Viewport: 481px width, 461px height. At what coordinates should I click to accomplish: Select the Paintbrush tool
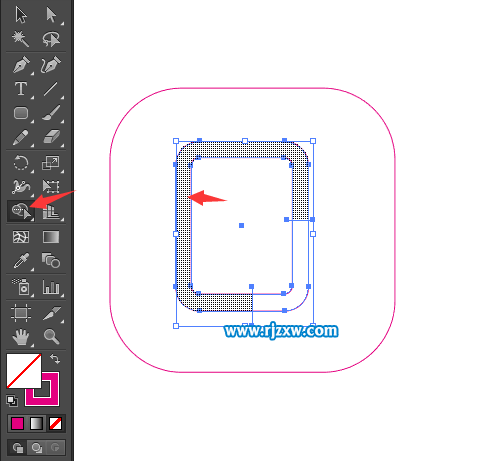(51, 113)
